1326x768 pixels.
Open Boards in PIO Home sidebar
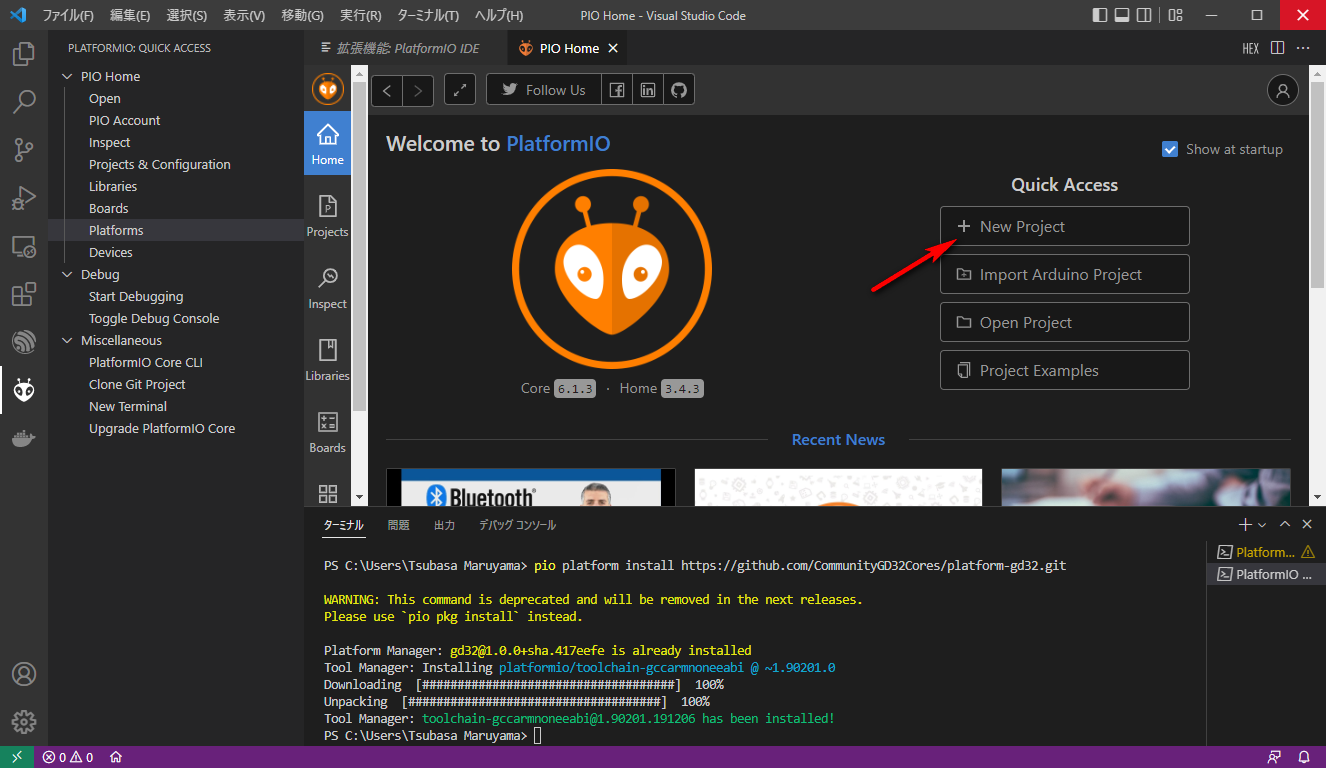pos(327,433)
